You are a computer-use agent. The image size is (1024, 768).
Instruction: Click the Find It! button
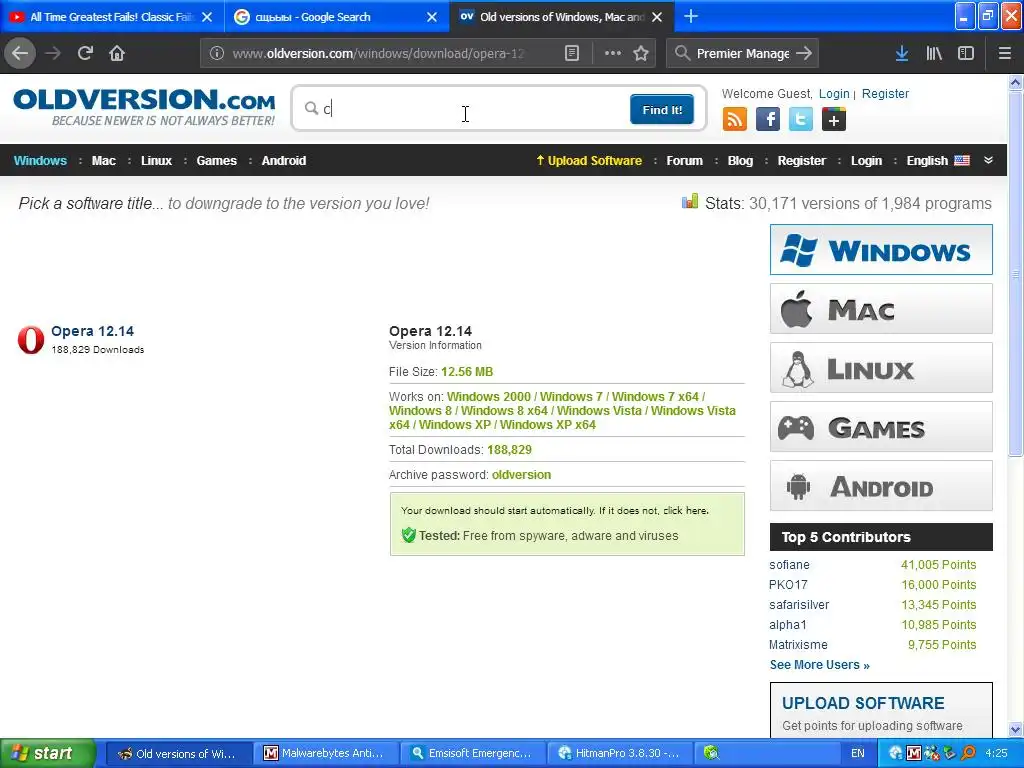pos(662,109)
